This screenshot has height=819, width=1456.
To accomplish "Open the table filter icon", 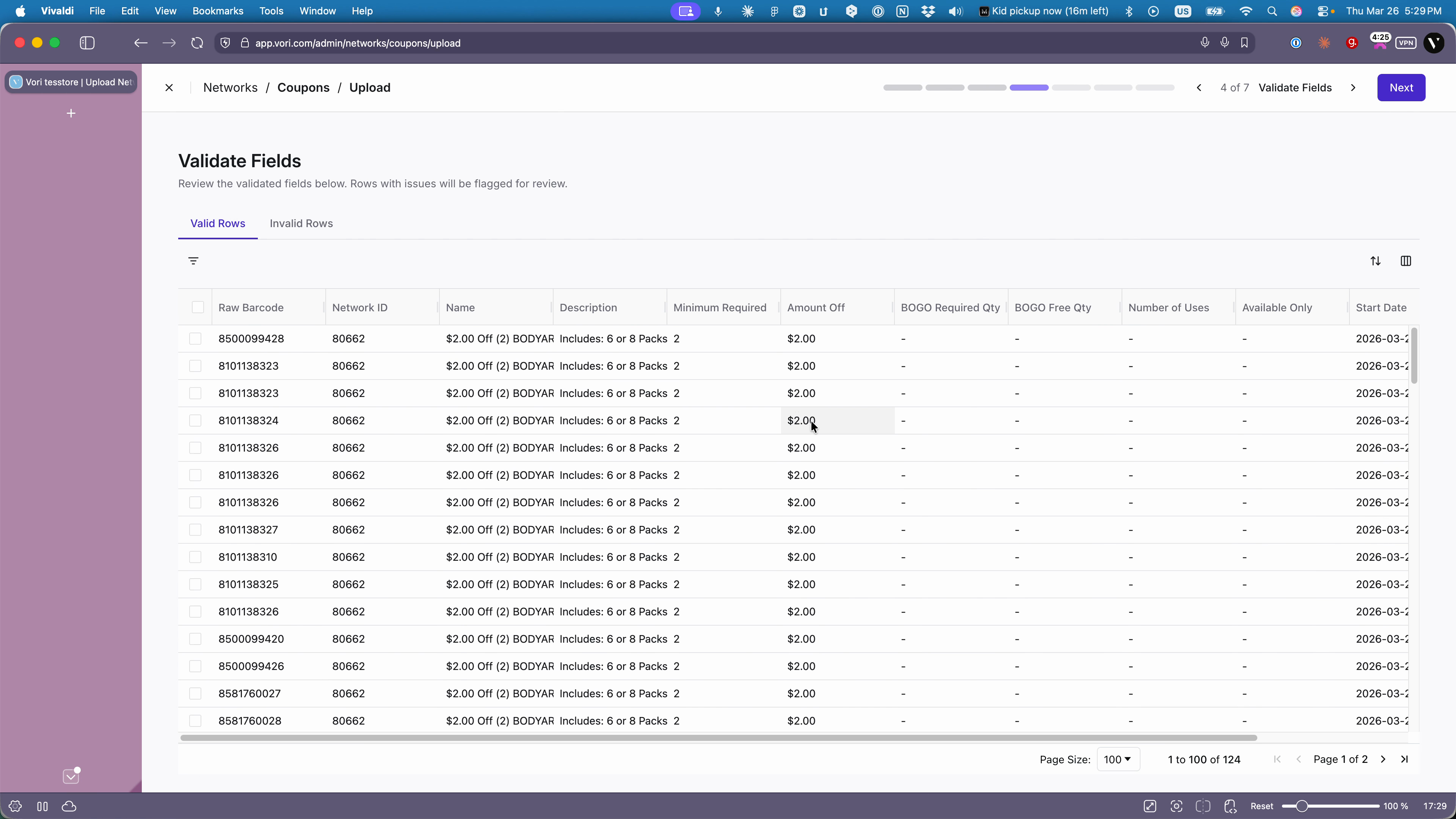I will (x=193, y=260).
